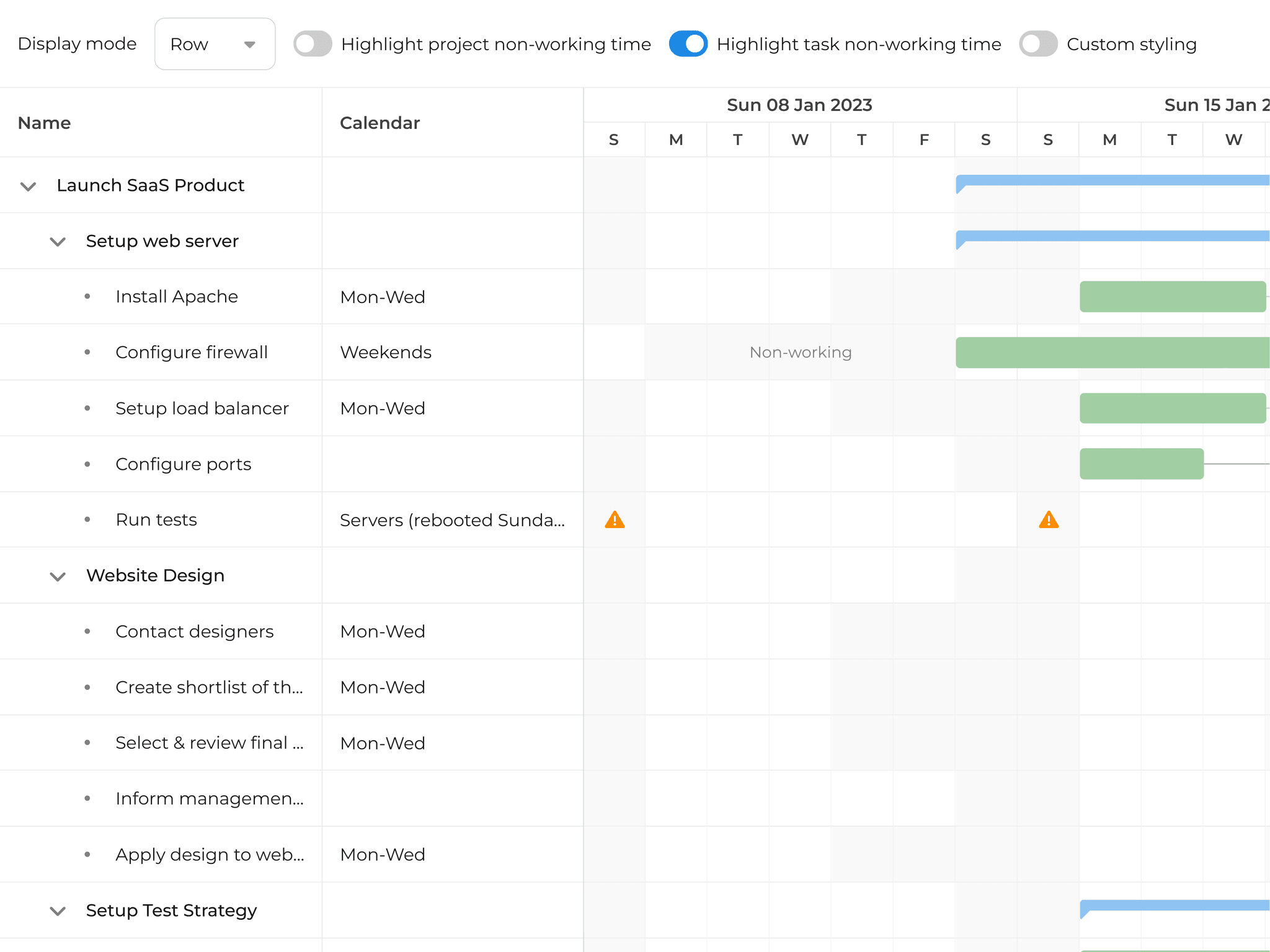Open the Display mode dropdown
This screenshot has width=1270, height=952.
click(215, 43)
